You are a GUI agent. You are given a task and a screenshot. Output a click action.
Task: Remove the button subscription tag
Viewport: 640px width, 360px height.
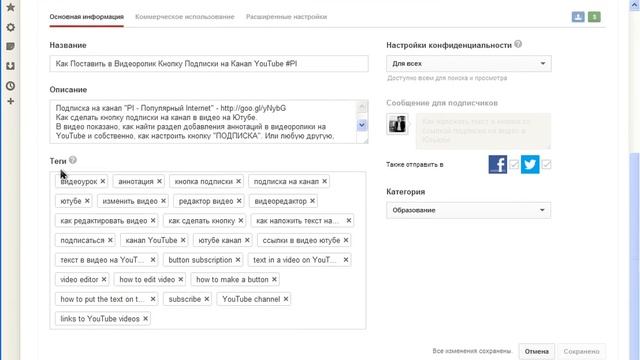238,260
